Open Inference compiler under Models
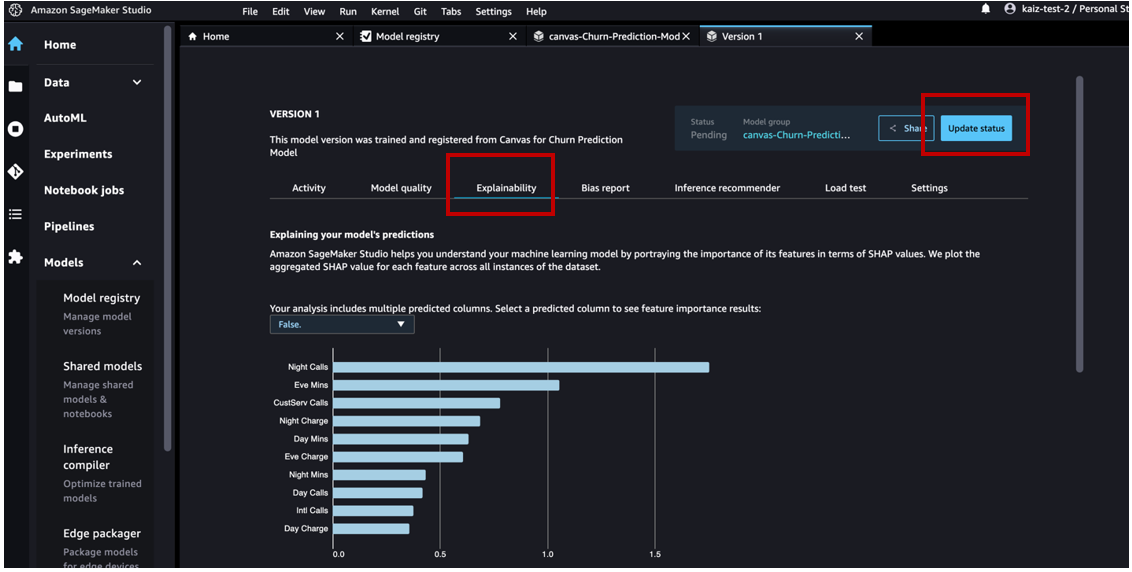Viewport: 1132px width, 572px height. pyautogui.click(x=87, y=457)
